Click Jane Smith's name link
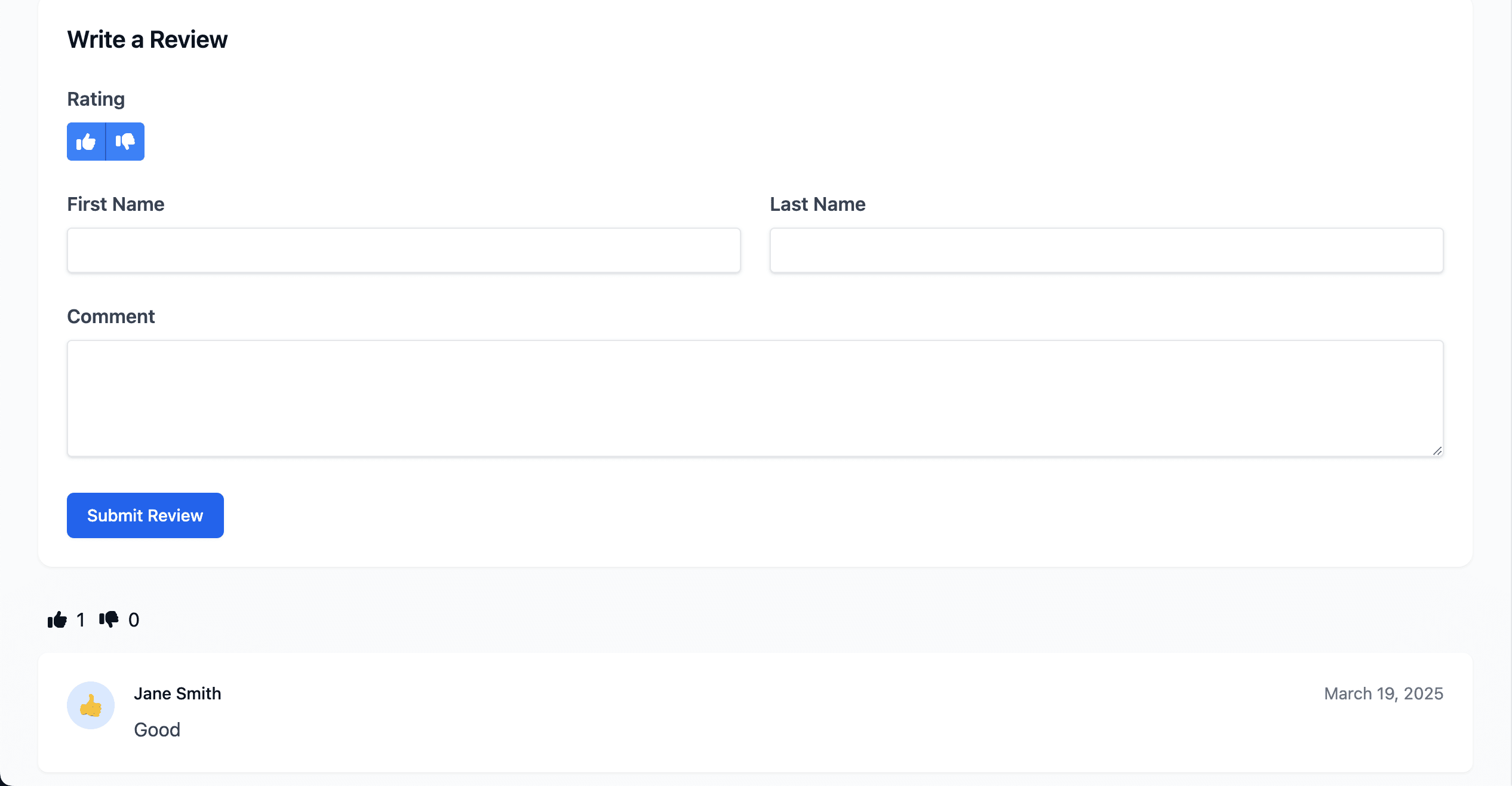The image size is (1512, 786). click(177, 693)
